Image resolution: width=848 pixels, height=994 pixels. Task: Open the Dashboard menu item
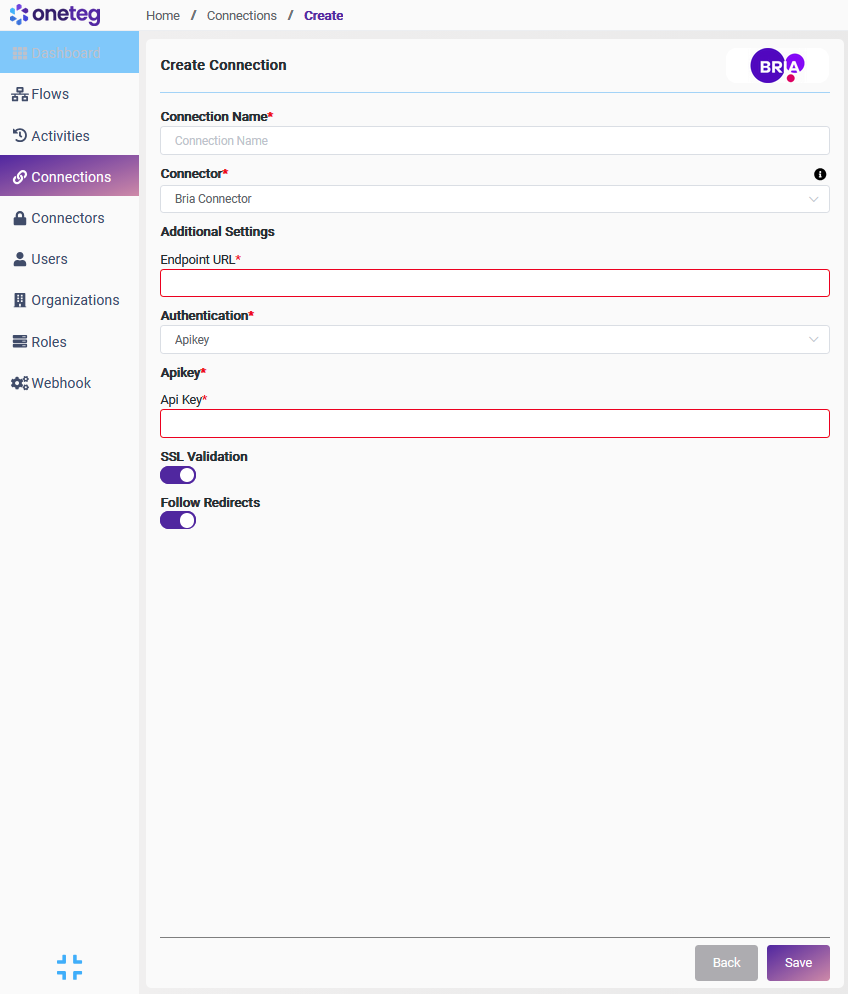tap(65, 53)
